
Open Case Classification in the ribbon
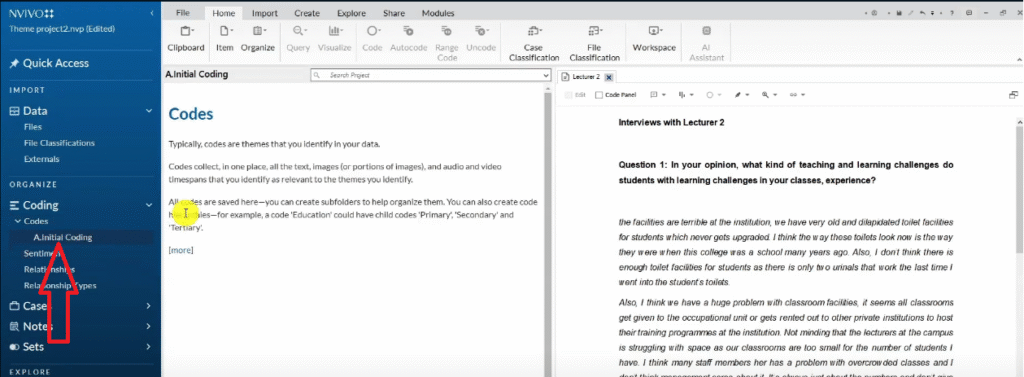click(534, 43)
